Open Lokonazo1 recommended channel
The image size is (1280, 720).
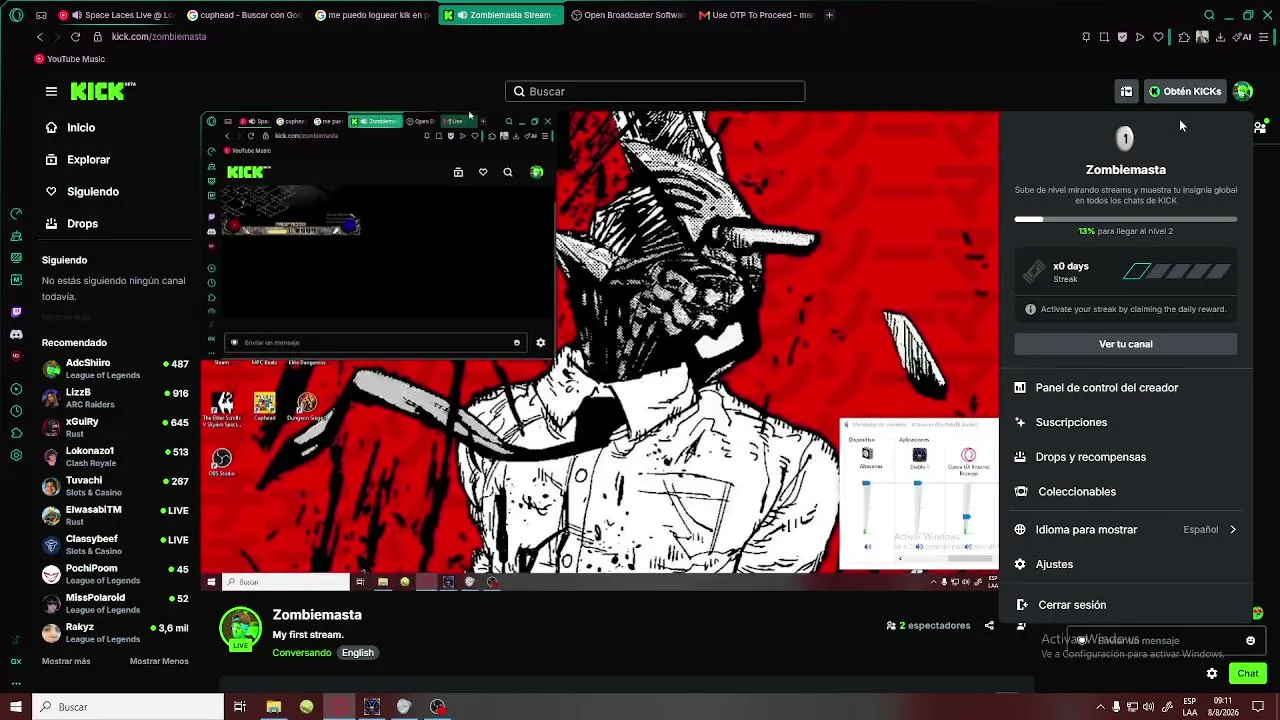pyautogui.click(x=115, y=457)
